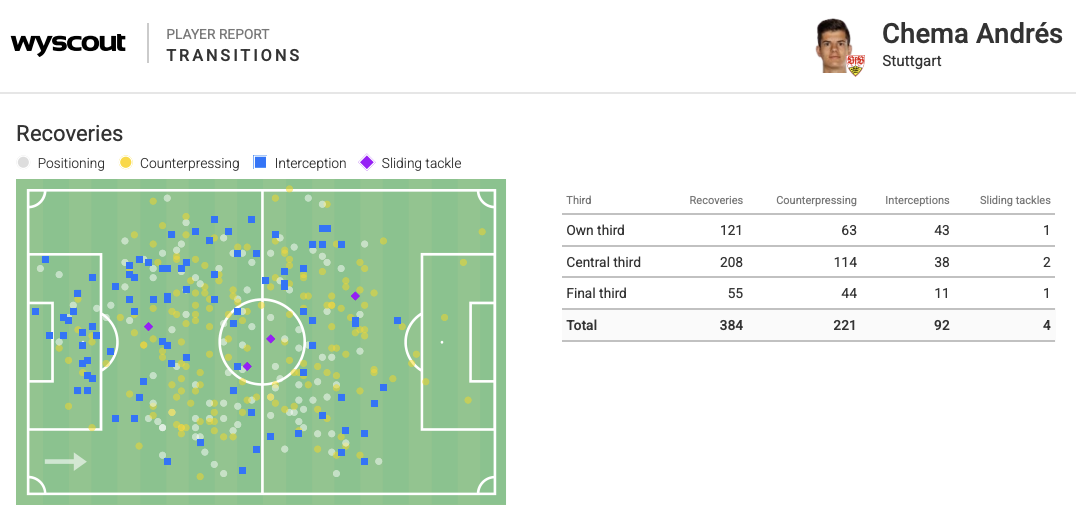Sort by the Interceptions column header
1076x526 pixels.
click(x=917, y=200)
